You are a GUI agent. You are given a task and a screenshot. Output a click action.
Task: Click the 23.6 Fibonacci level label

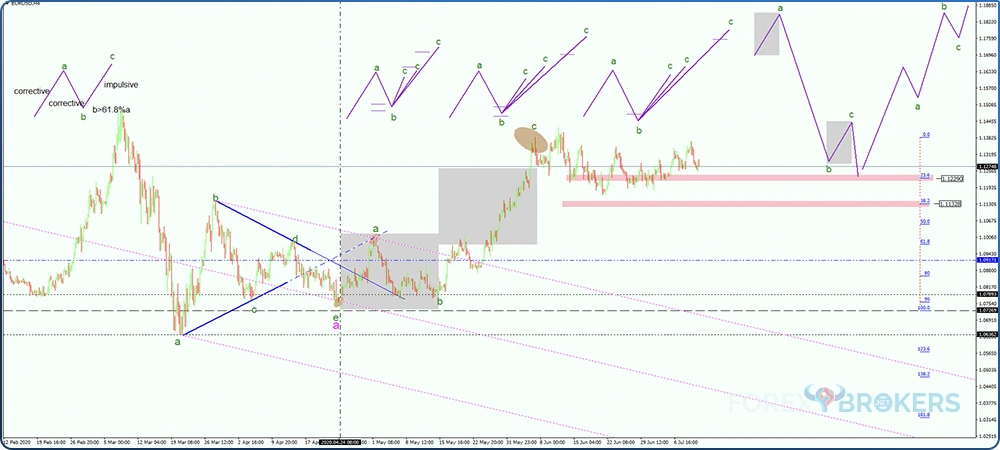point(925,176)
